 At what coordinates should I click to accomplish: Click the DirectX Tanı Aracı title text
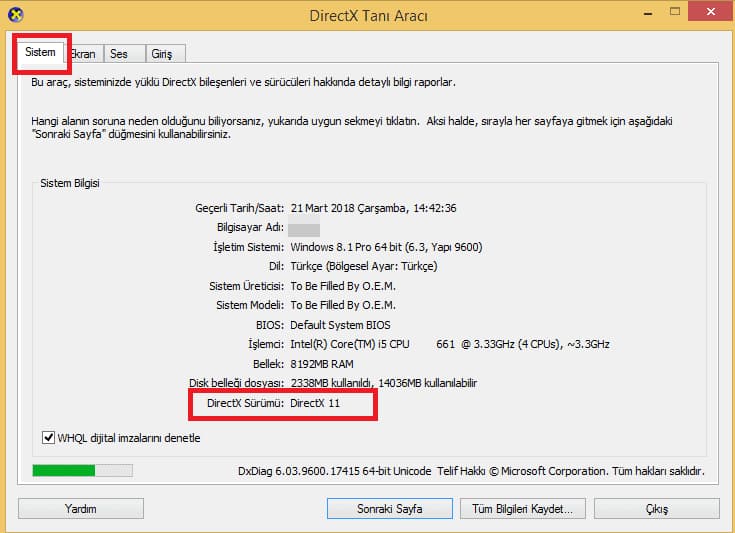[367, 17]
